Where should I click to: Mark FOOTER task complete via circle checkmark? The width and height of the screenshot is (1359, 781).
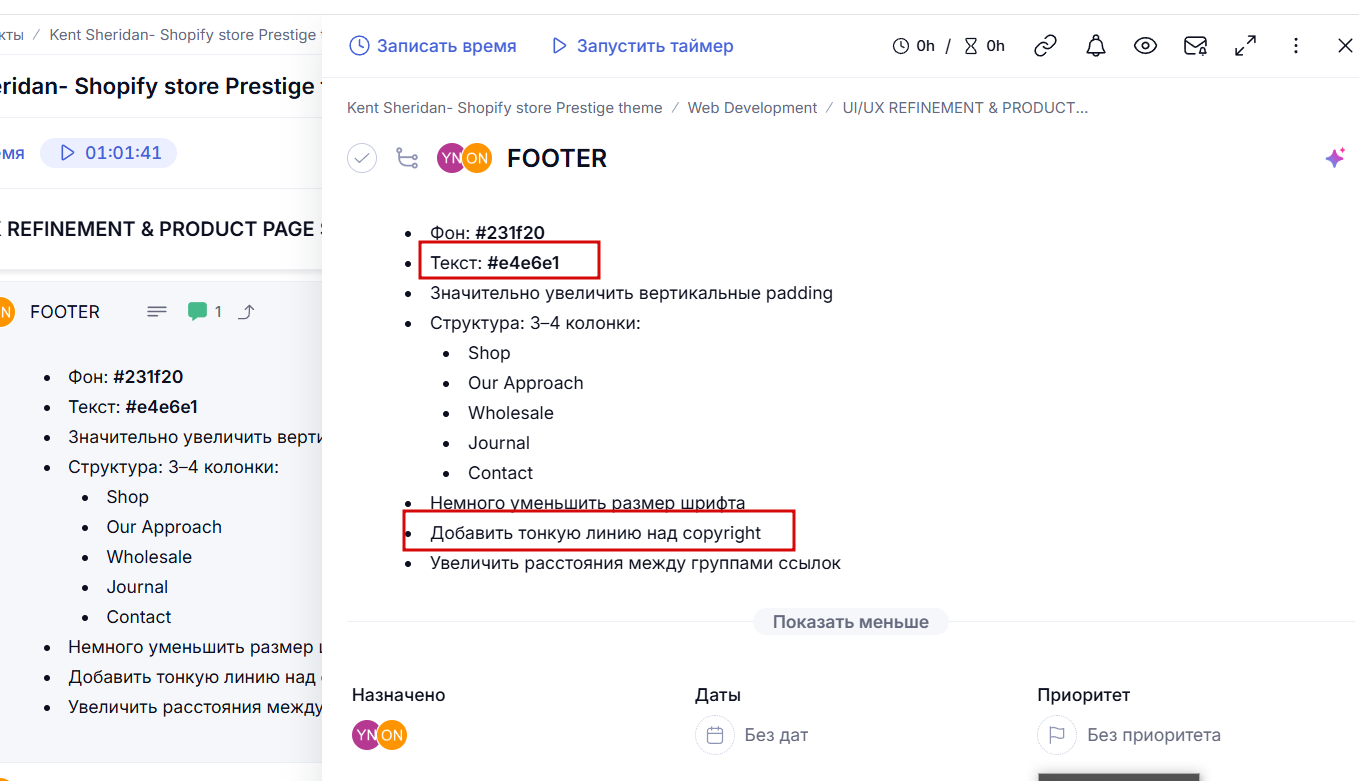362,158
